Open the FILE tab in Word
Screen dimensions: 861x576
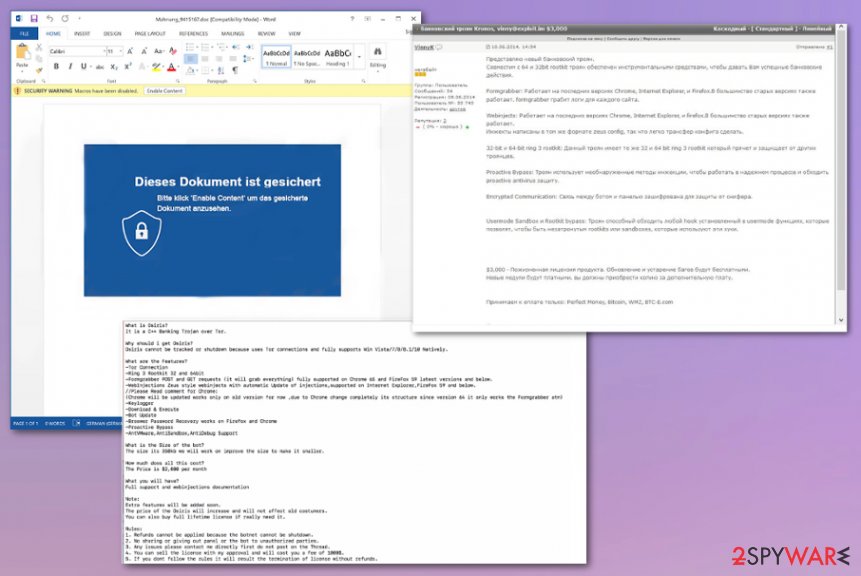(x=24, y=33)
